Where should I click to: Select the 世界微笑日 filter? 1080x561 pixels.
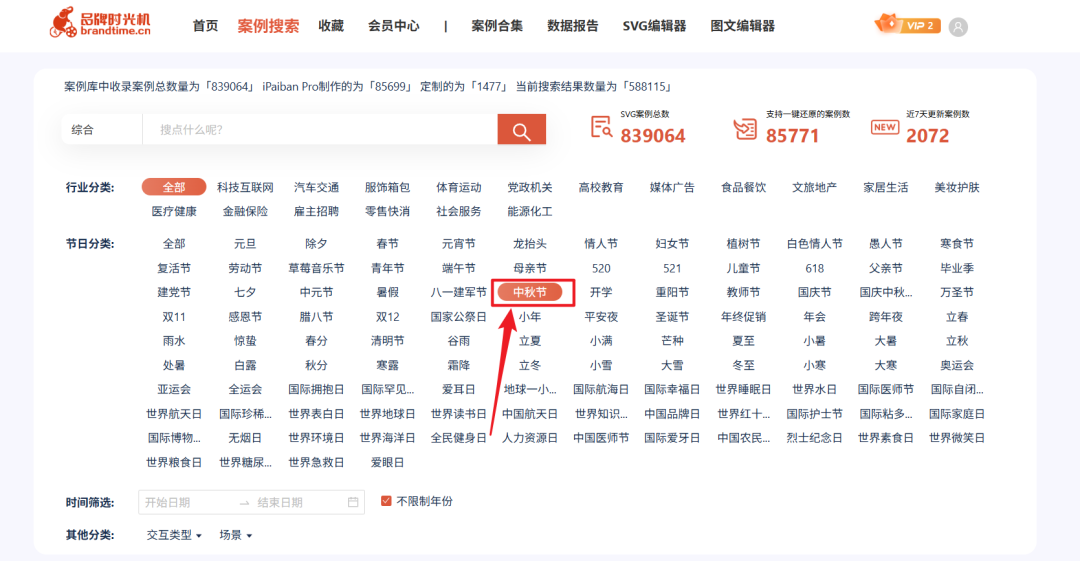957,438
